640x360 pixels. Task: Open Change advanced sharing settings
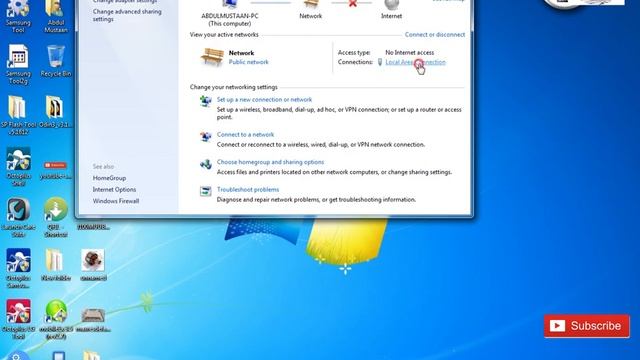click(x=127, y=15)
